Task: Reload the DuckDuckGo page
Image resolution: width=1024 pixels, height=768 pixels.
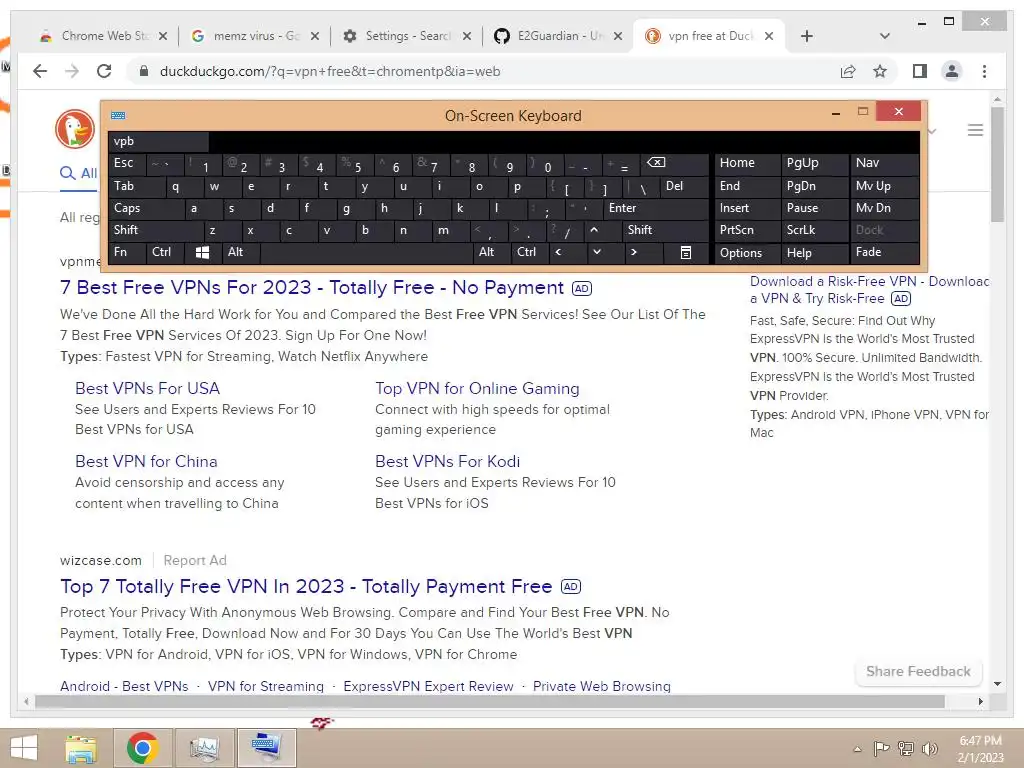Action: (x=104, y=71)
